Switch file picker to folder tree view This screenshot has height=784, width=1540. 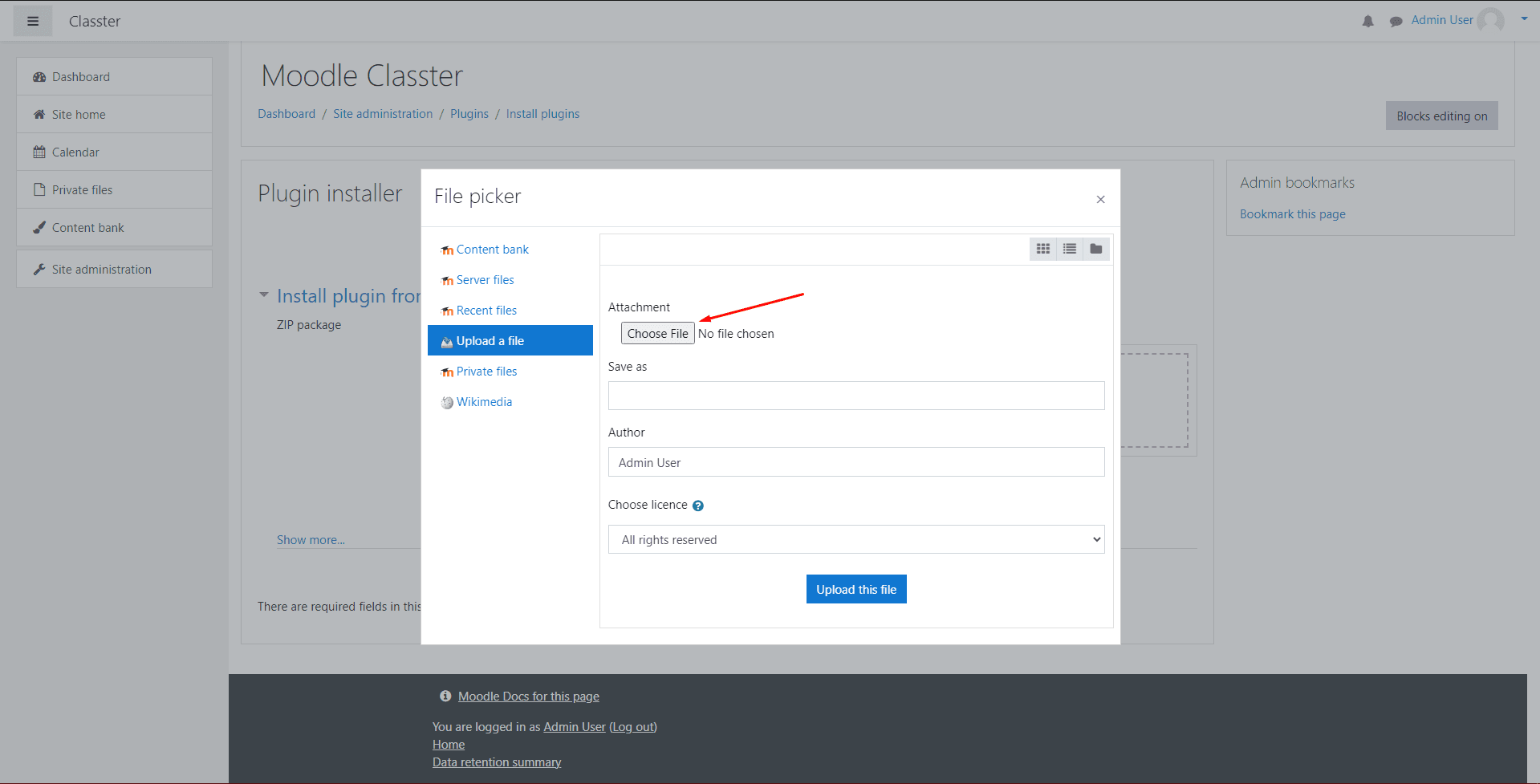[x=1096, y=249]
